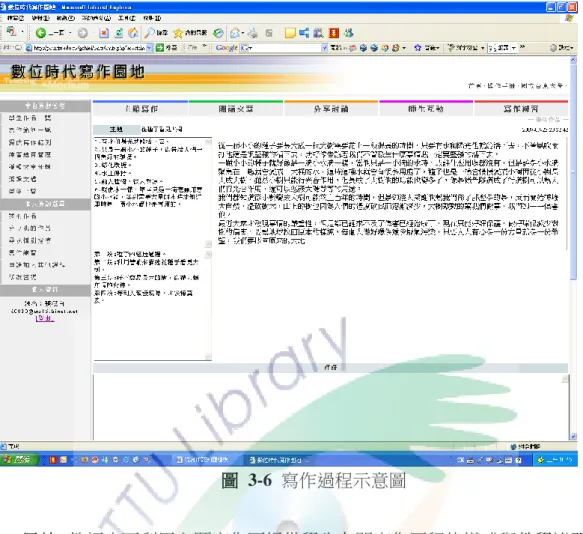Click the green Go arrow button
Screen dimensions: 583x534
pyautogui.click(x=160, y=48)
